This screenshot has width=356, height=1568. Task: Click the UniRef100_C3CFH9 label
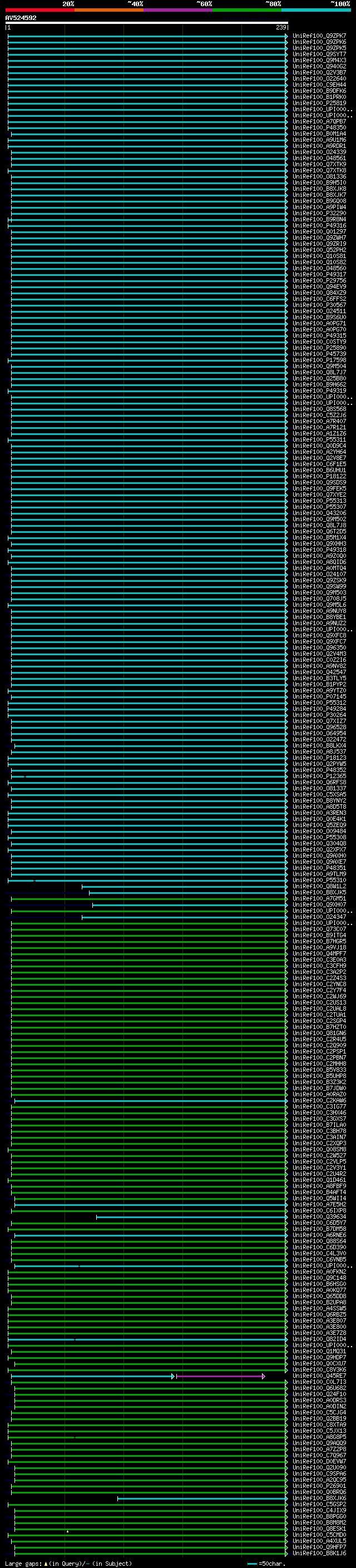pyautogui.click(x=319, y=966)
